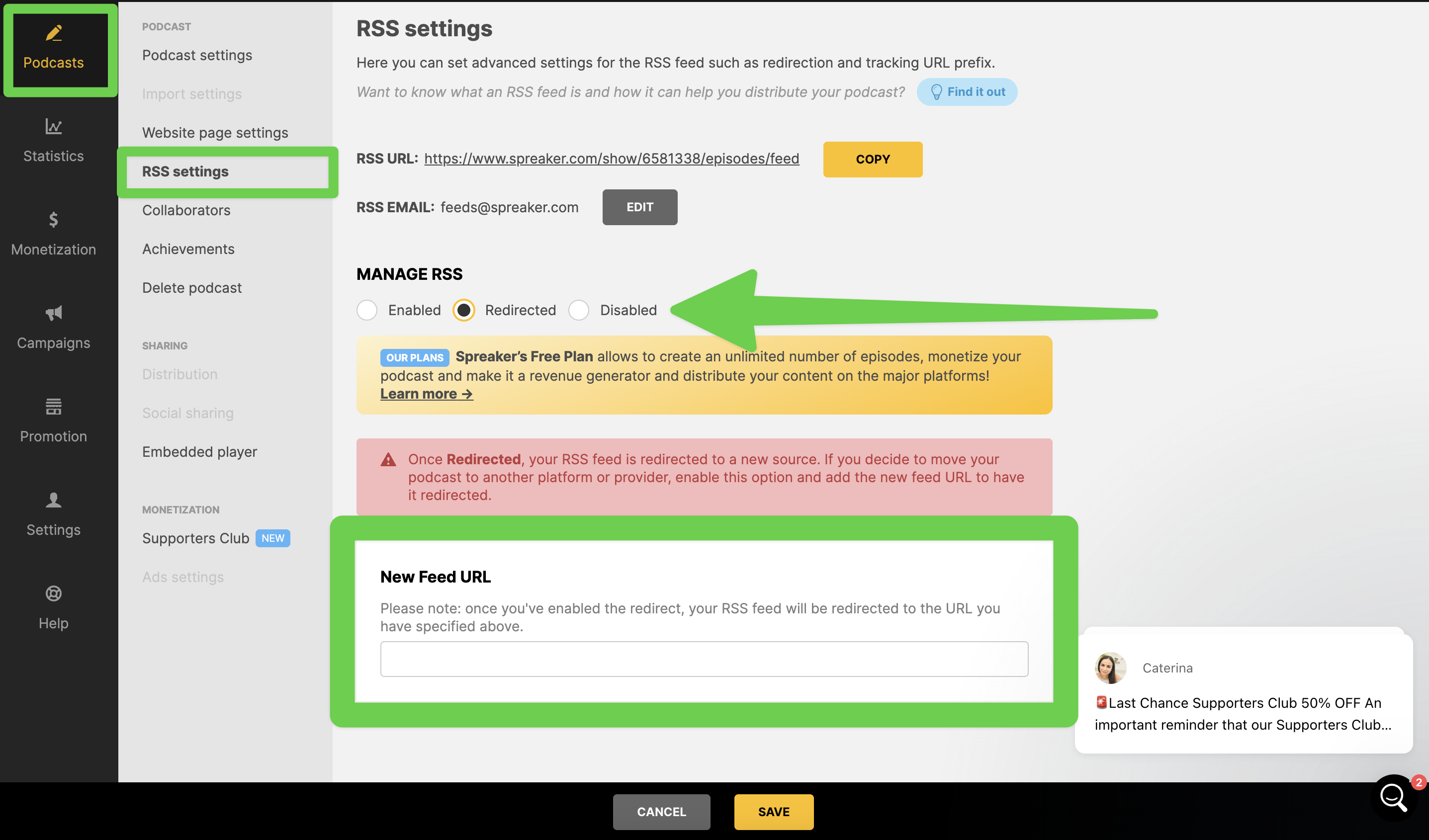Click the Podcasts pencil icon
This screenshot has width=1429, height=840.
[54, 33]
